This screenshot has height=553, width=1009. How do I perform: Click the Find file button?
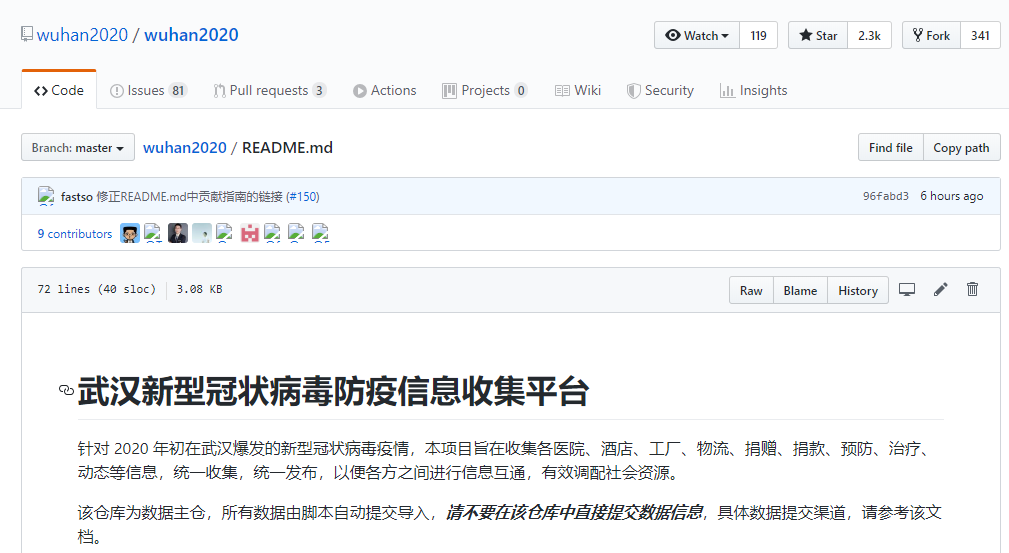tap(891, 147)
